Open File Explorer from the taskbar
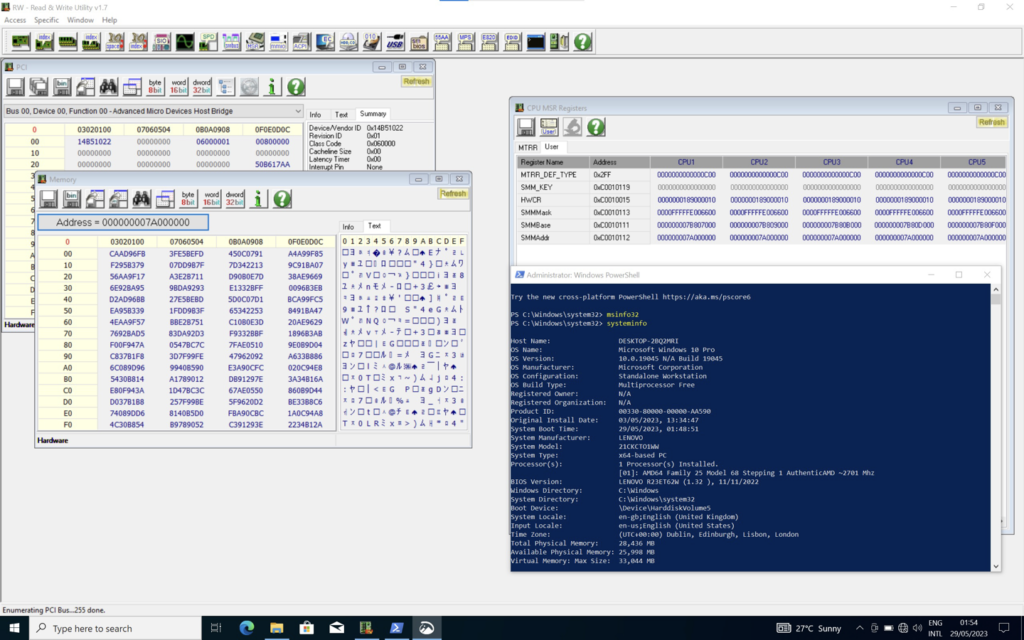The width and height of the screenshot is (1024, 640). pos(276,628)
